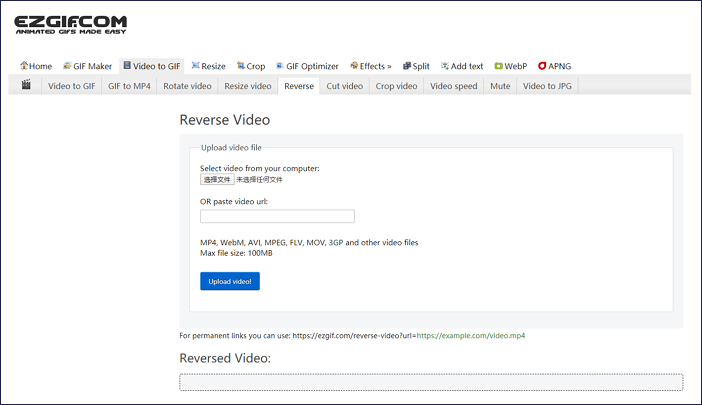702x405 pixels.
Task: Open the Split tool
Action: [x=416, y=66]
